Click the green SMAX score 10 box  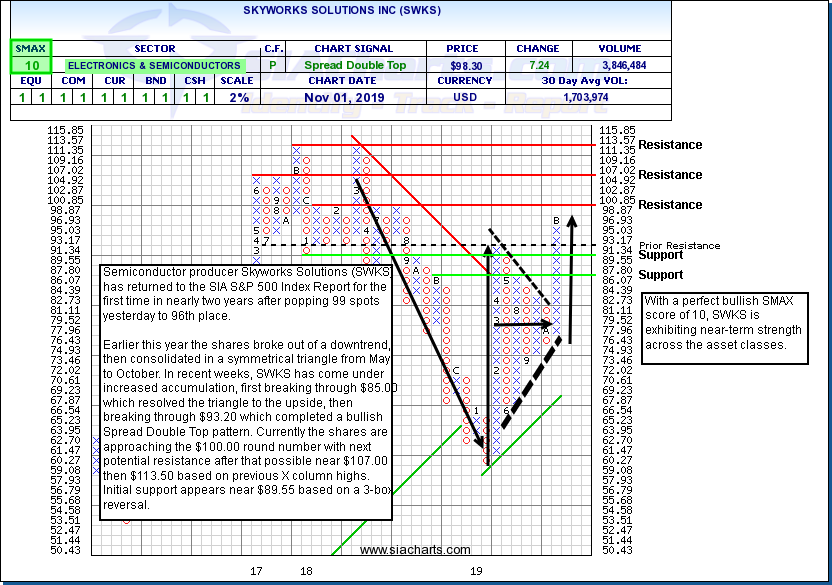tap(28, 65)
